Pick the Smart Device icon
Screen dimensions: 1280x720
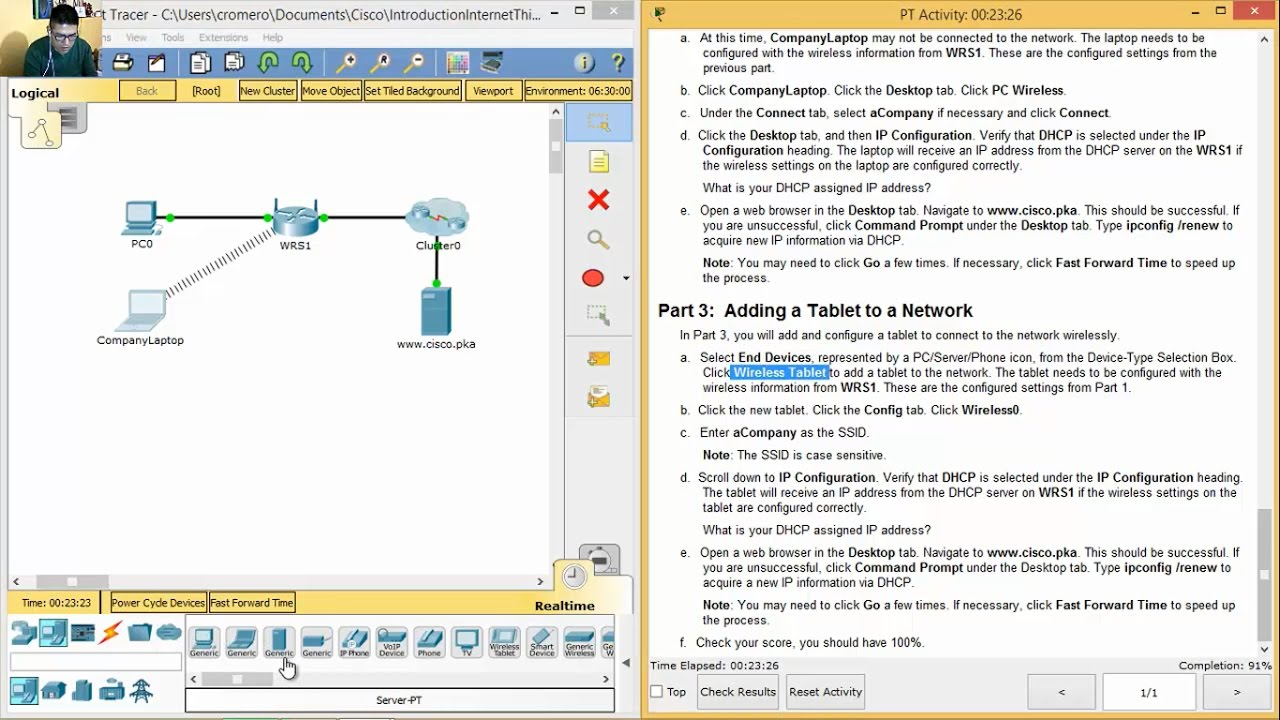click(542, 642)
